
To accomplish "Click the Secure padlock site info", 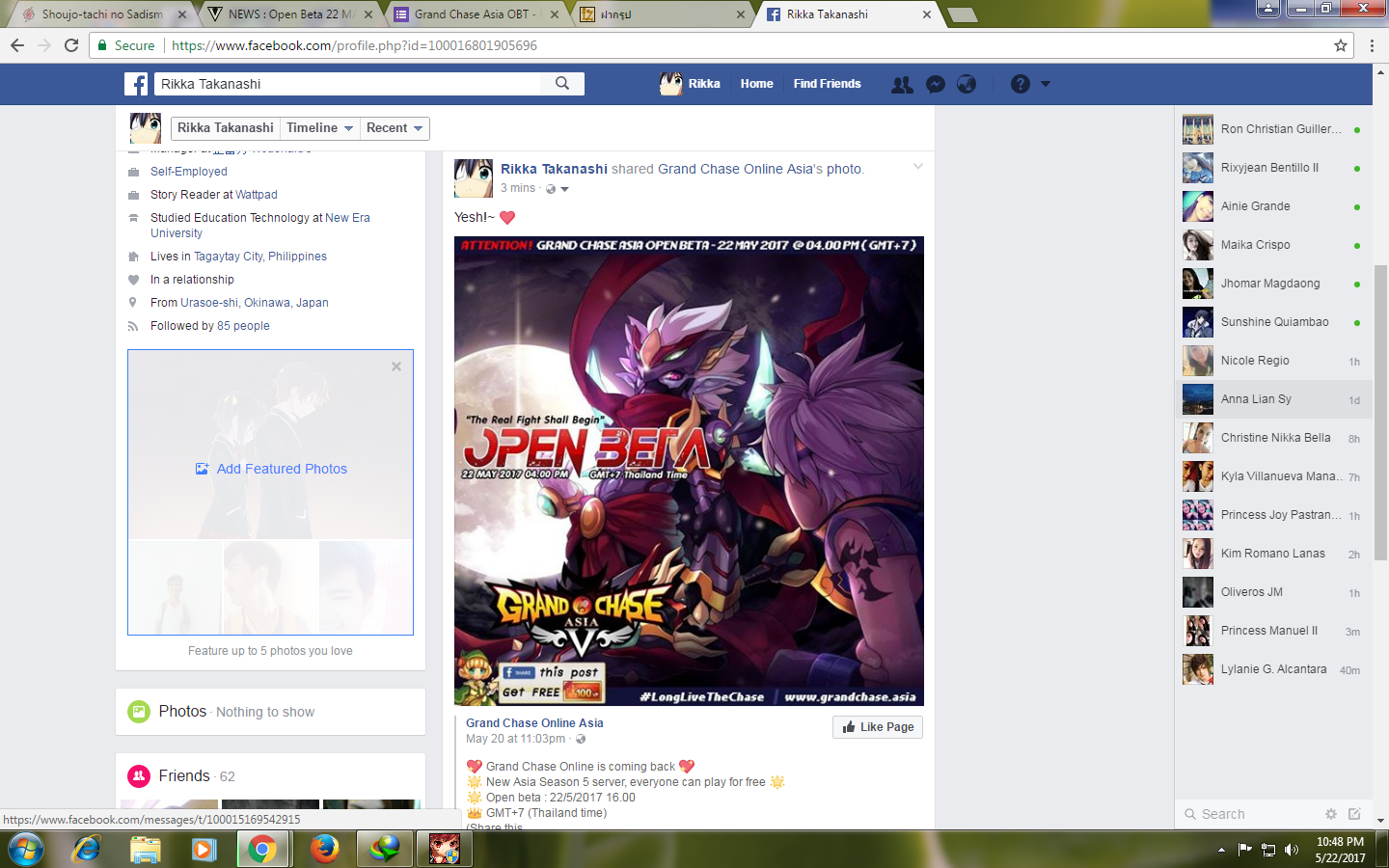I will pos(126,45).
